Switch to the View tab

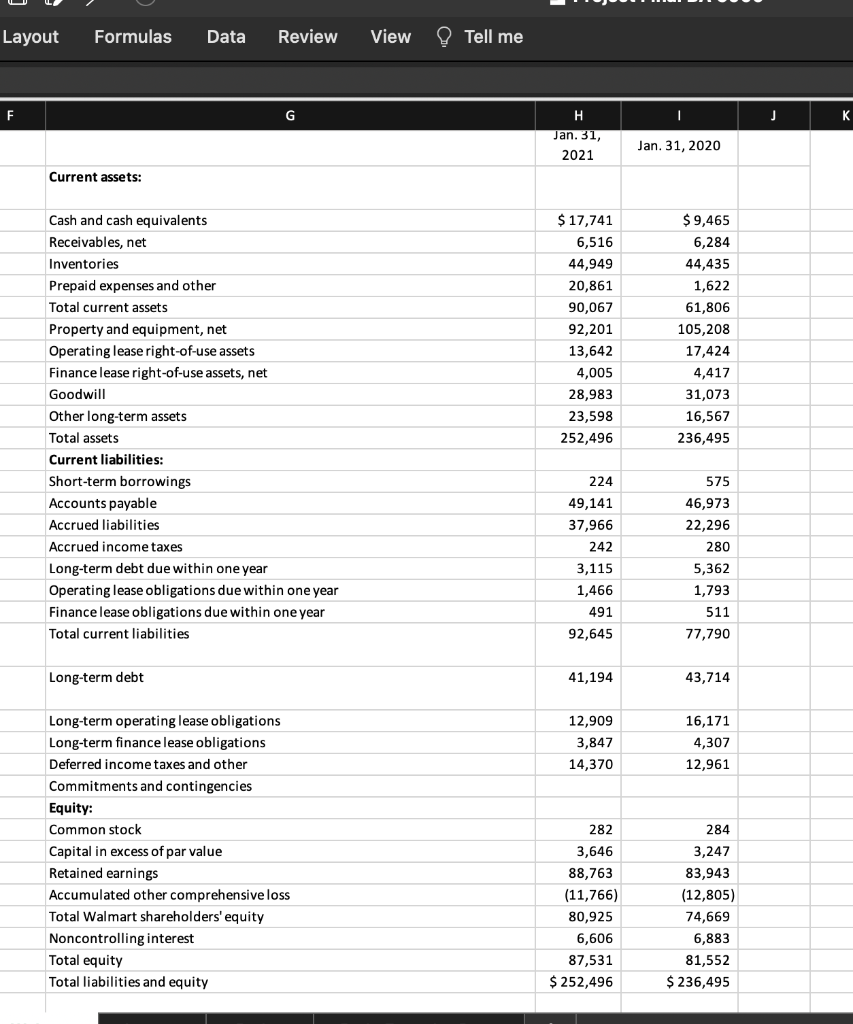(389, 36)
